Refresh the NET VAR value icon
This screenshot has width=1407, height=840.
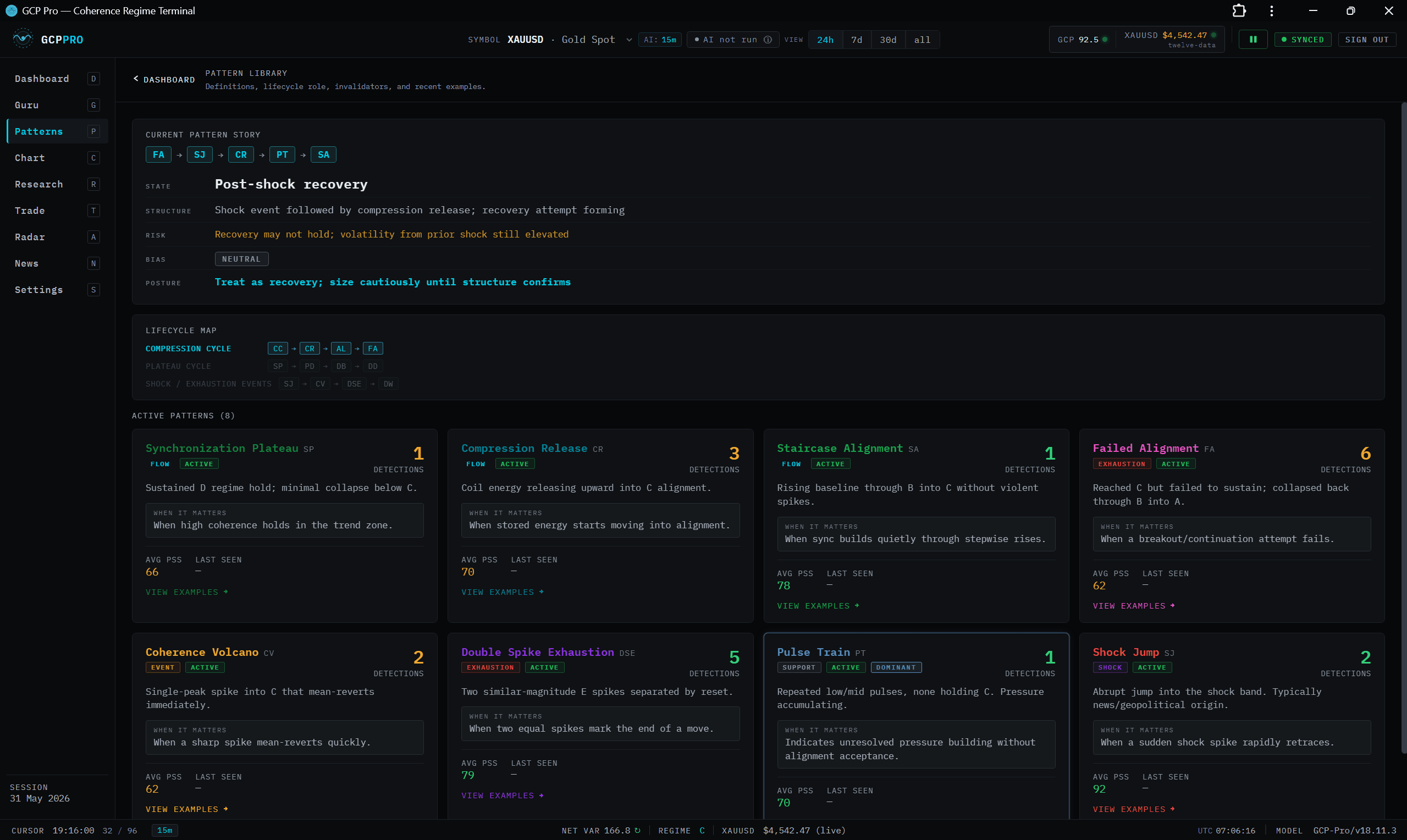point(637,830)
